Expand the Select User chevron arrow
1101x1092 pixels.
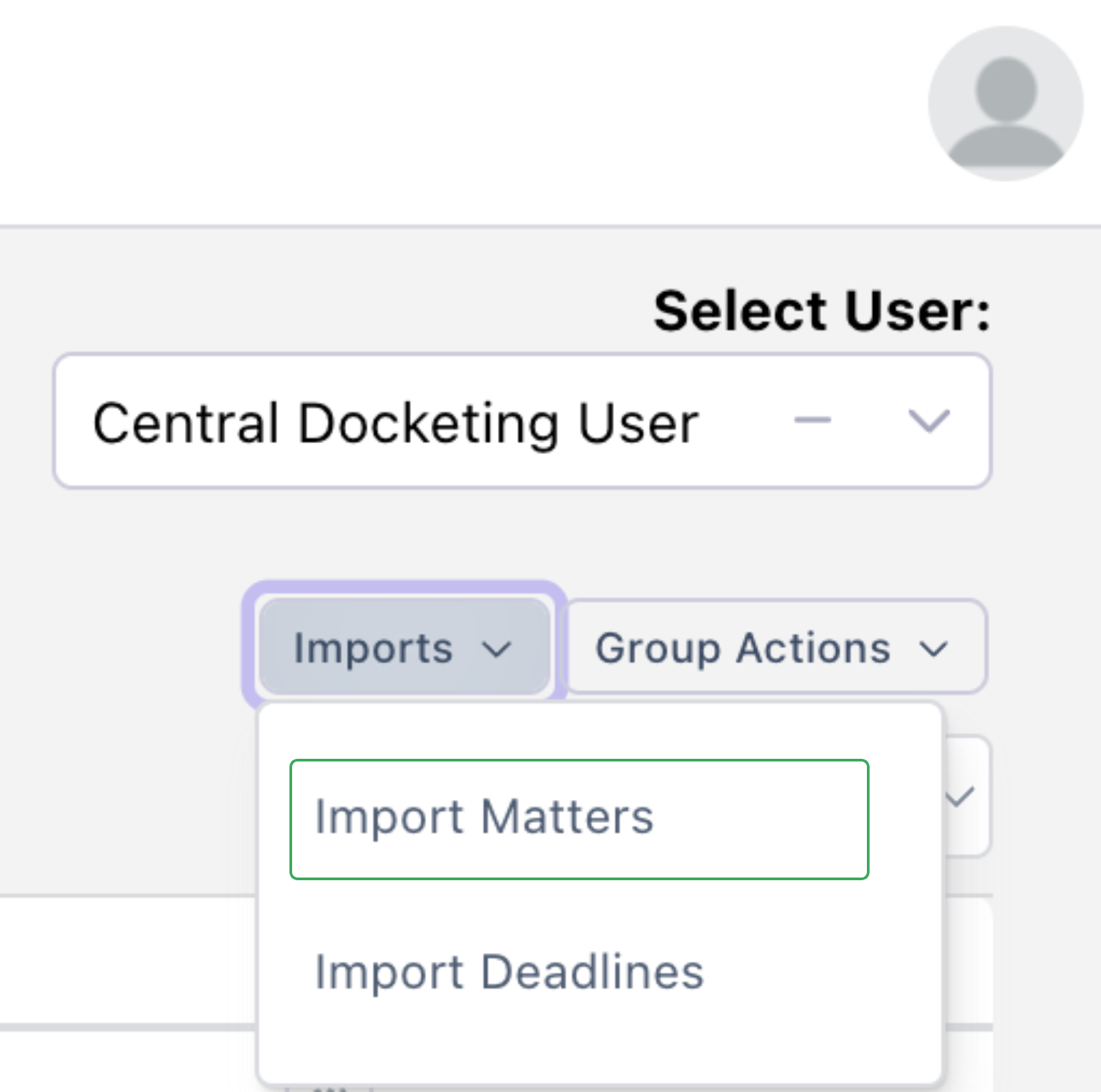click(929, 421)
